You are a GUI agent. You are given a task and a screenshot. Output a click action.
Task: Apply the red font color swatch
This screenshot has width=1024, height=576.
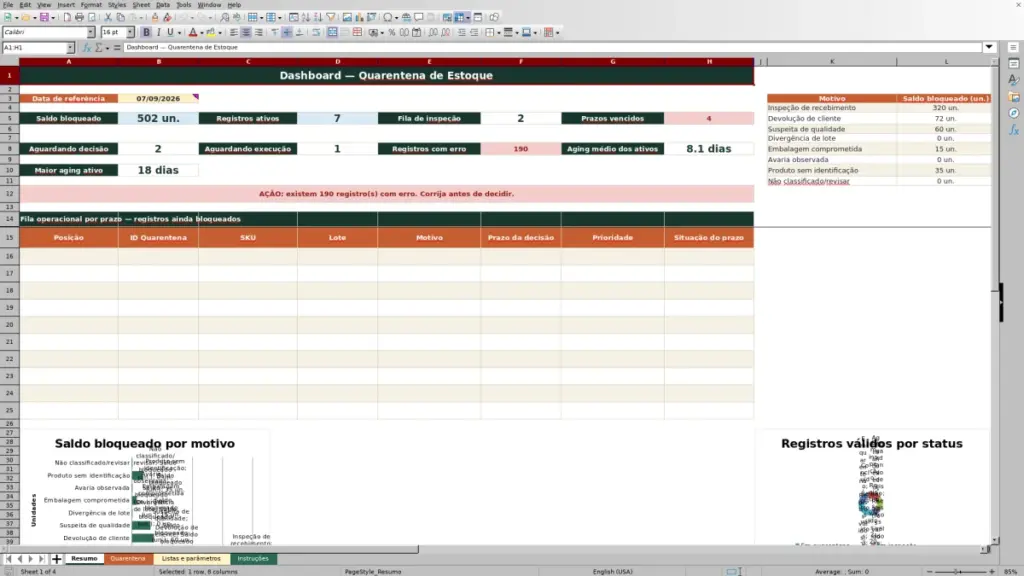[x=193, y=33]
